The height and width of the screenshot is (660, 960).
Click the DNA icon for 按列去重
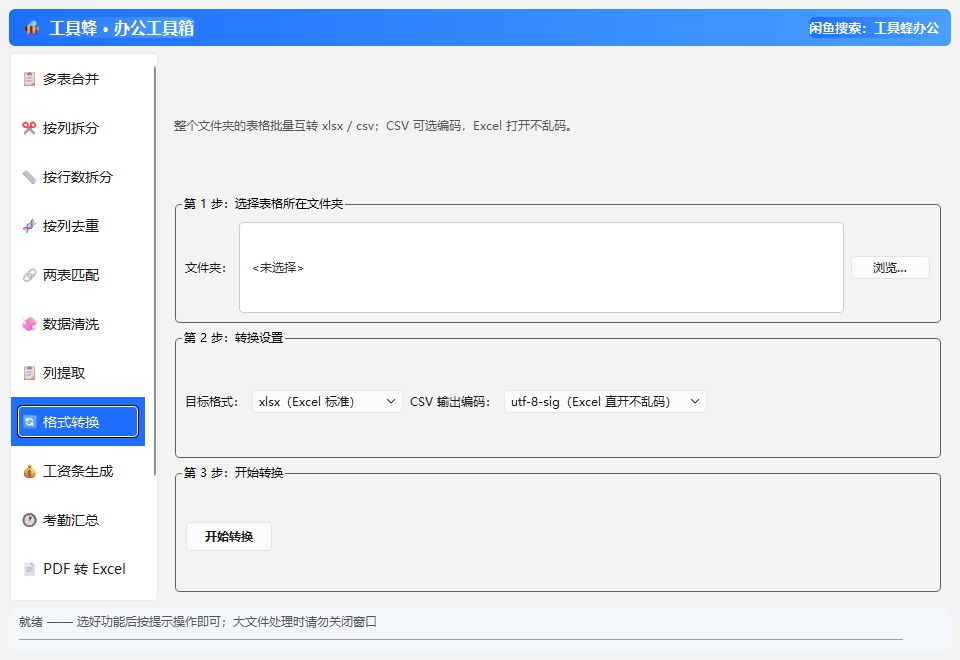pos(29,226)
